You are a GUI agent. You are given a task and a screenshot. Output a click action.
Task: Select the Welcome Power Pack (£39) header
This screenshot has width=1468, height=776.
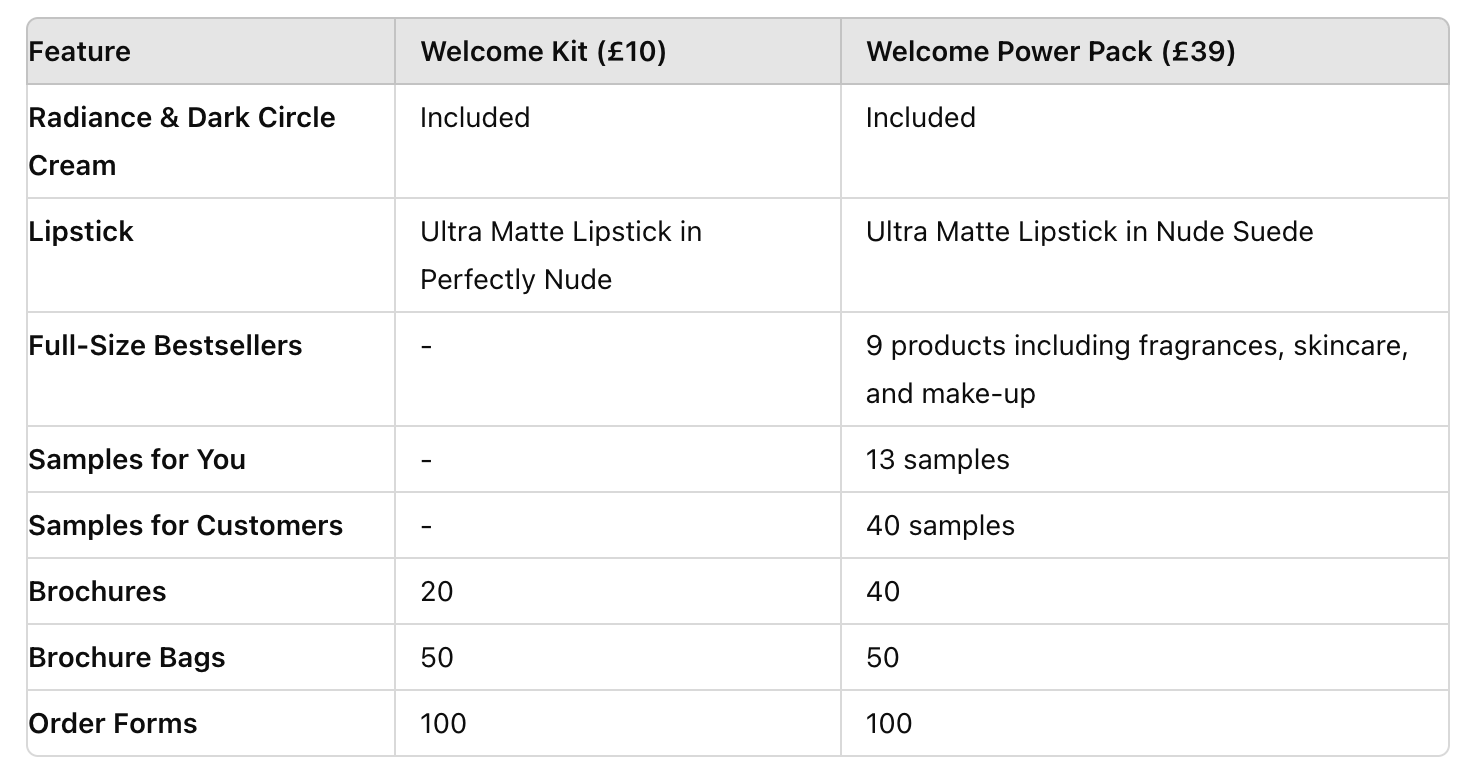1050,52
